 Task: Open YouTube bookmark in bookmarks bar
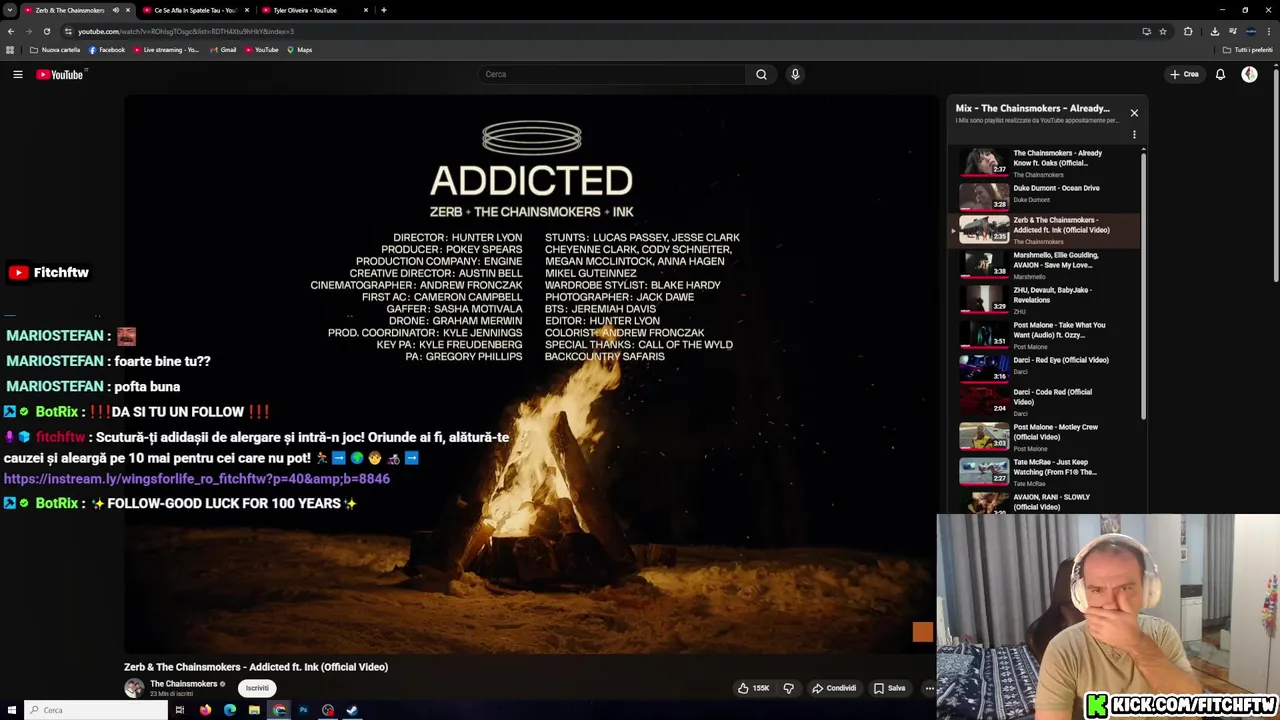[261, 50]
